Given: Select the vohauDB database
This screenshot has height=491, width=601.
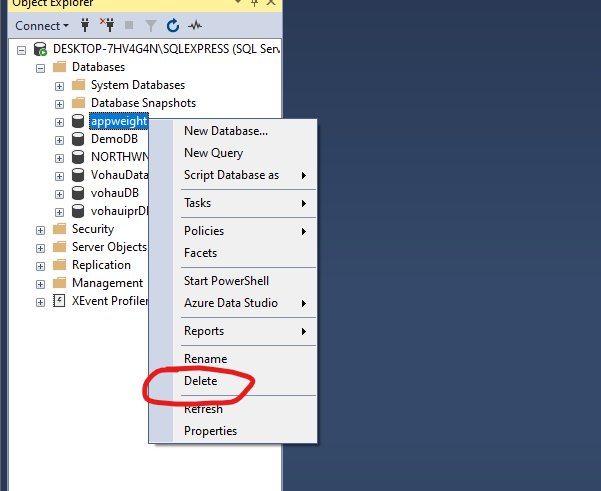Looking at the screenshot, I should tap(114, 193).
